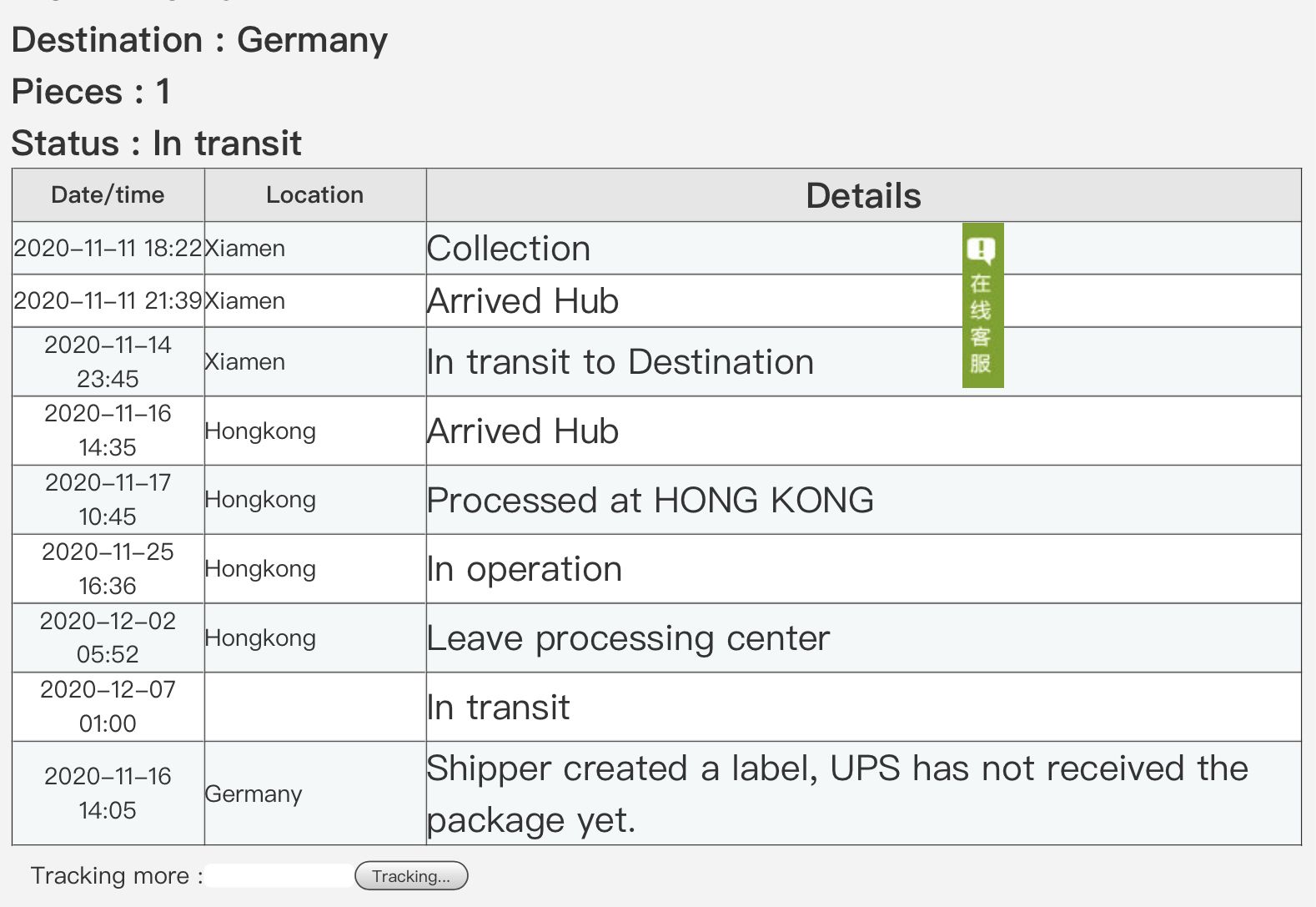Click the Pieces : 1 text

click(91, 92)
